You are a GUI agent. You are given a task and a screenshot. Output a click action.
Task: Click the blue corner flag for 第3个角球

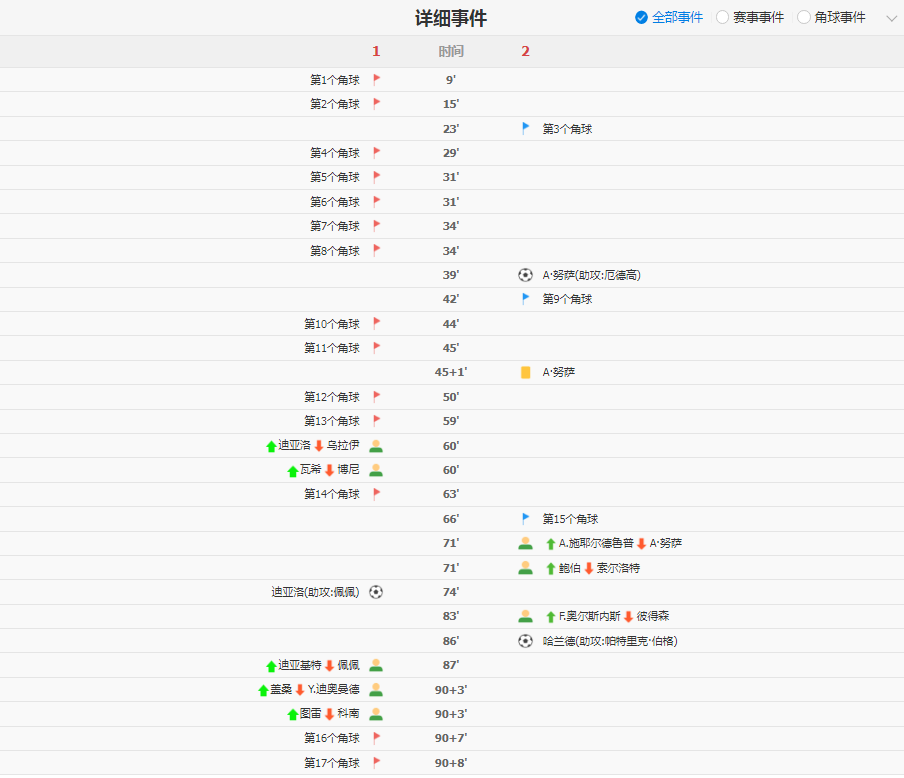[525, 128]
